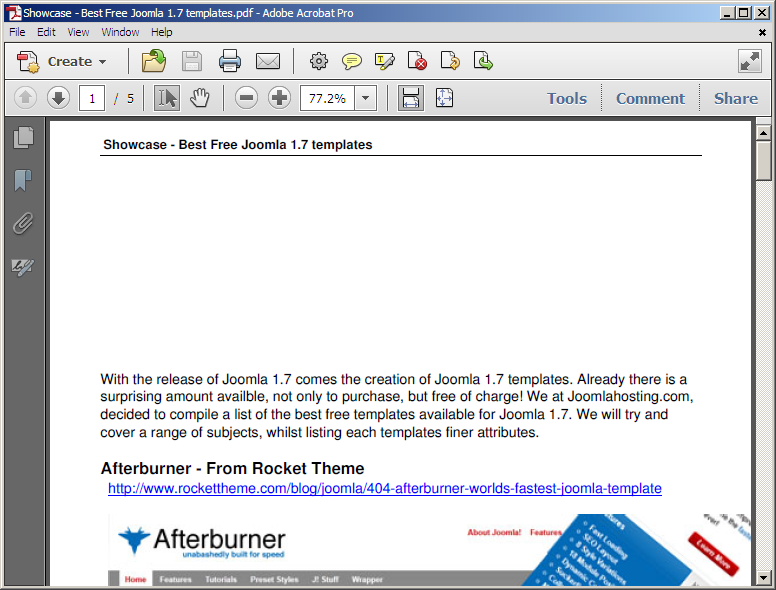Choose the Select text tool
The image size is (776, 590).
[x=167, y=98]
